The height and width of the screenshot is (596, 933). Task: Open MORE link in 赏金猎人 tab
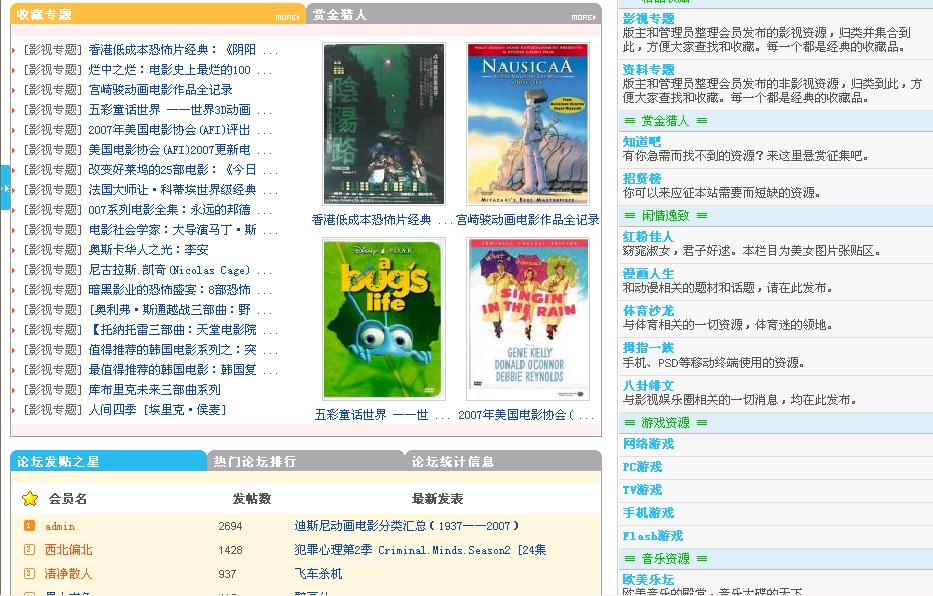tap(584, 17)
